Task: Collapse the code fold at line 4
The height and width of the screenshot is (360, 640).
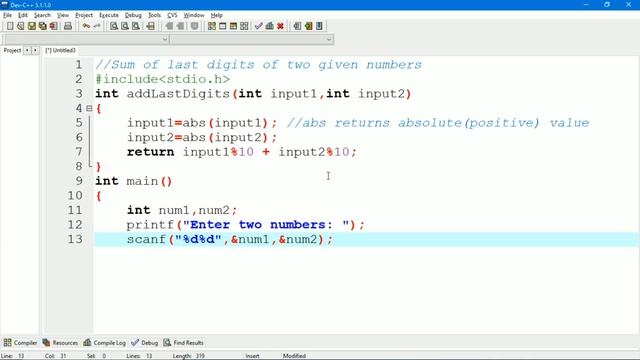Action: click(89, 109)
